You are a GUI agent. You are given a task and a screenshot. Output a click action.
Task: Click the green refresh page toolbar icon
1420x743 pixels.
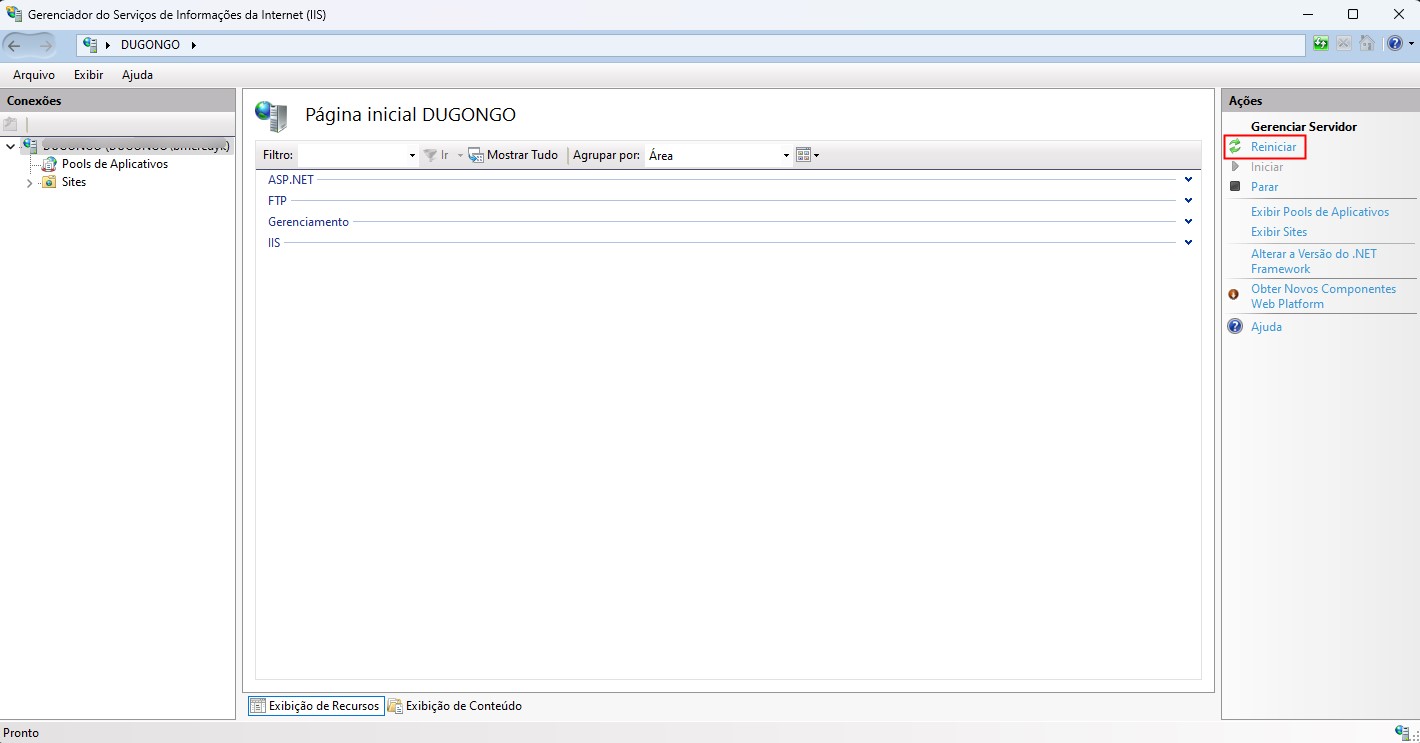[x=1321, y=44]
